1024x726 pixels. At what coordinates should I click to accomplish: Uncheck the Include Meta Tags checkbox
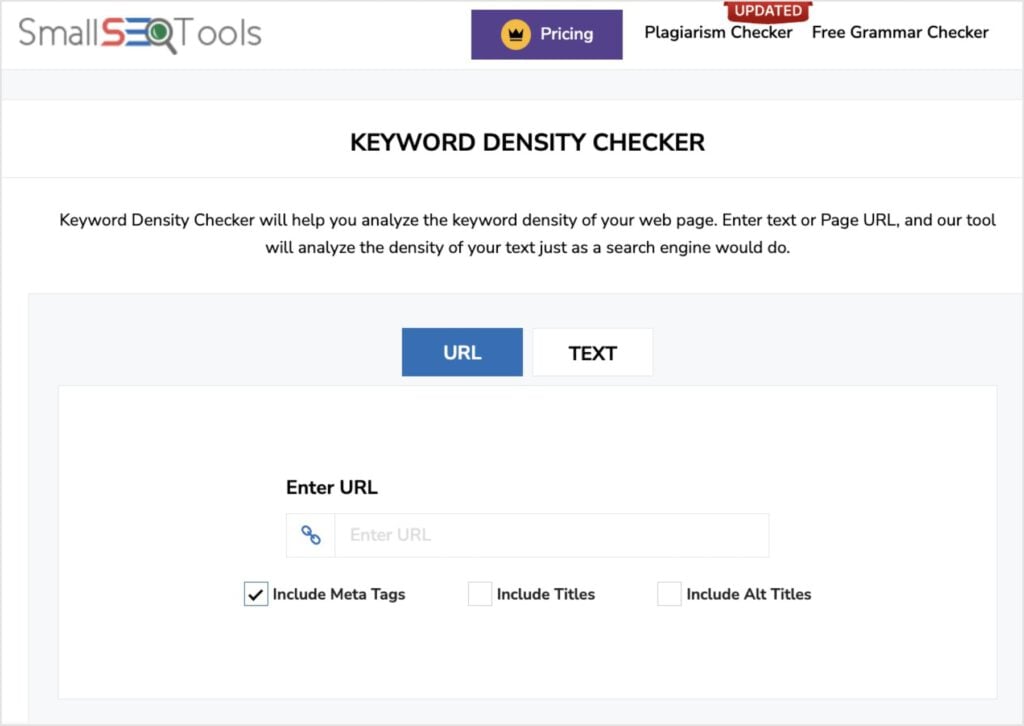tap(255, 594)
